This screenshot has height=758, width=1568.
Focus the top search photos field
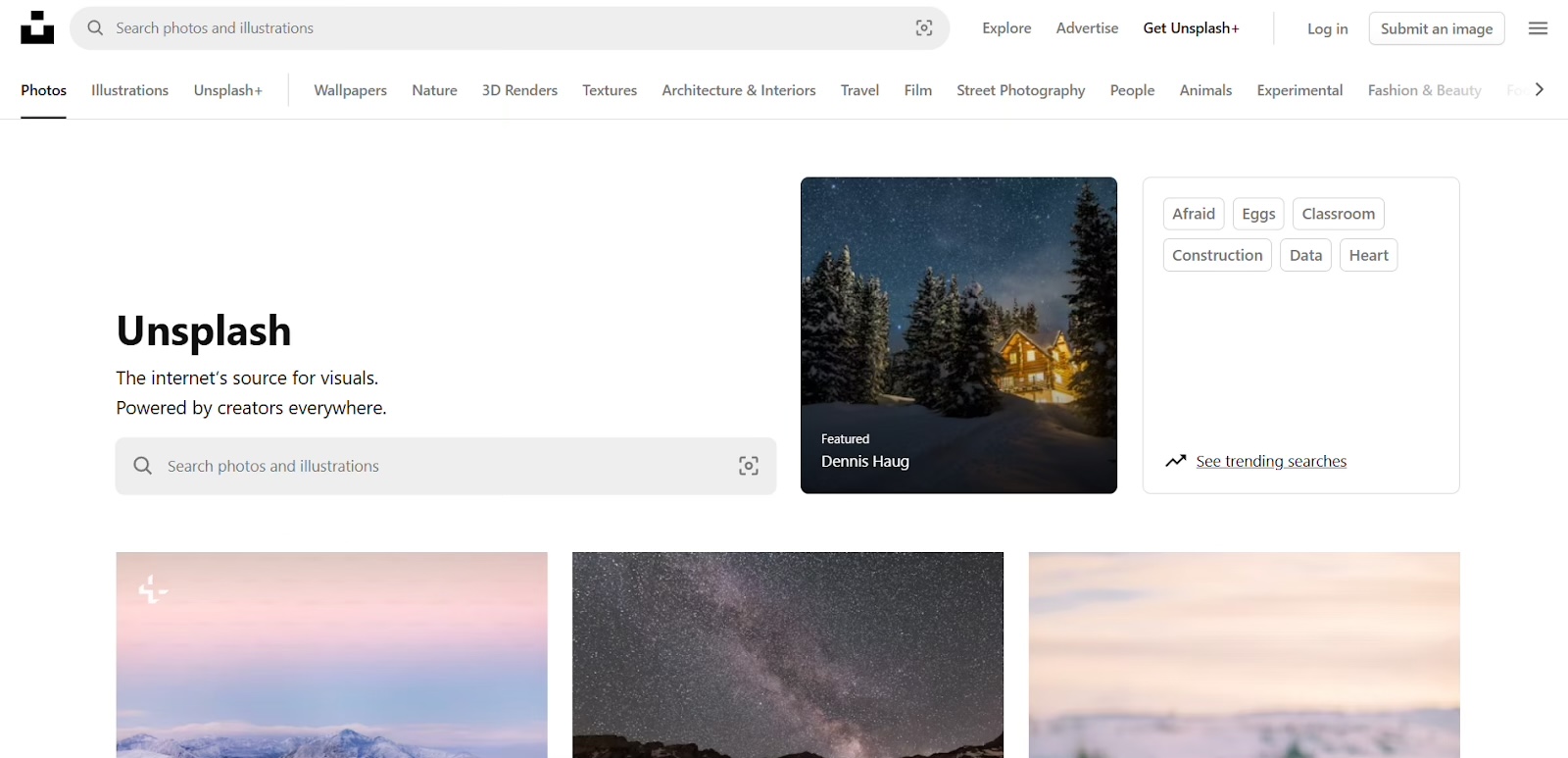pos(510,28)
